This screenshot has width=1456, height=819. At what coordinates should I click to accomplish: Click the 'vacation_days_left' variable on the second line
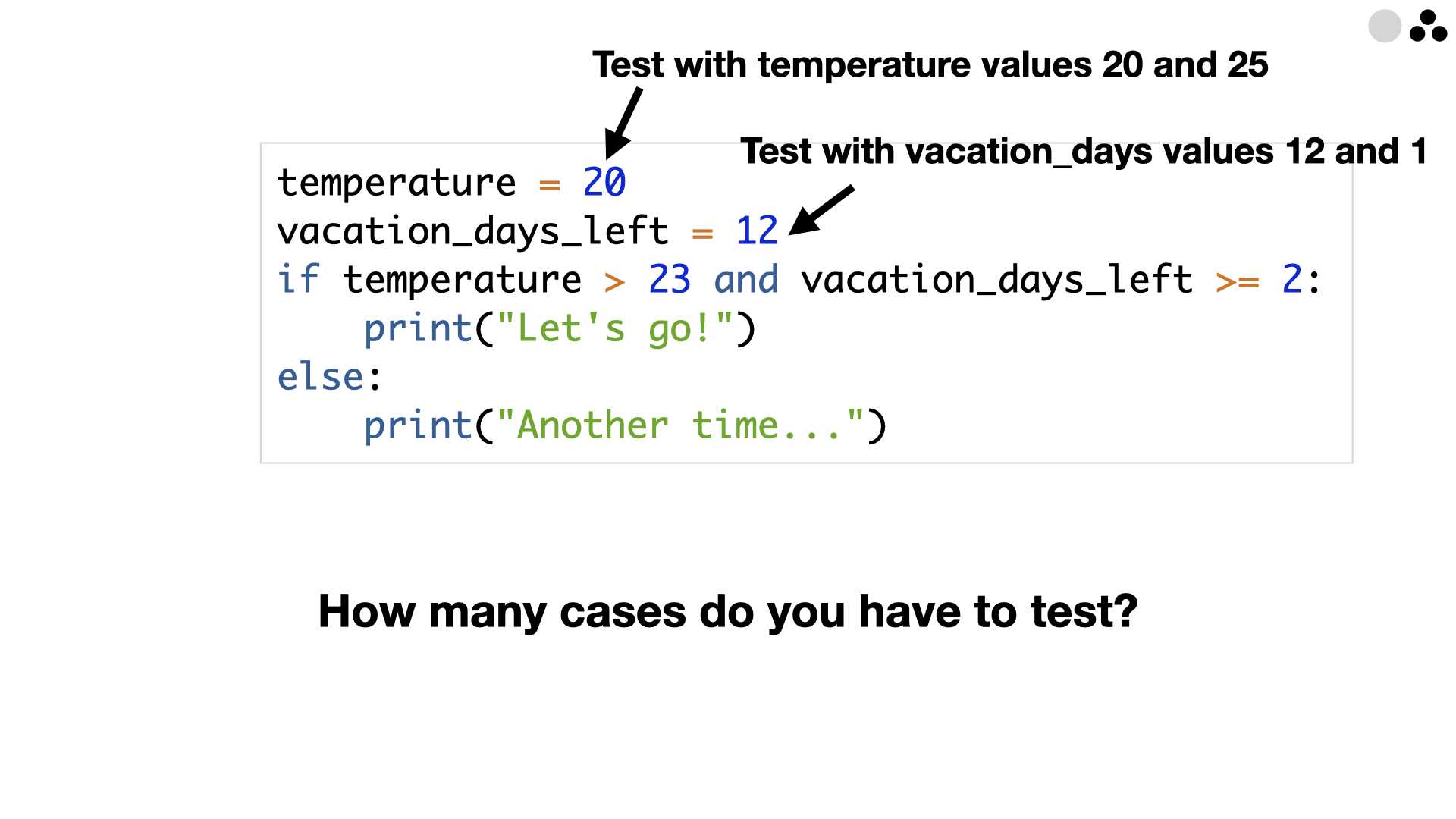point(473,231)
